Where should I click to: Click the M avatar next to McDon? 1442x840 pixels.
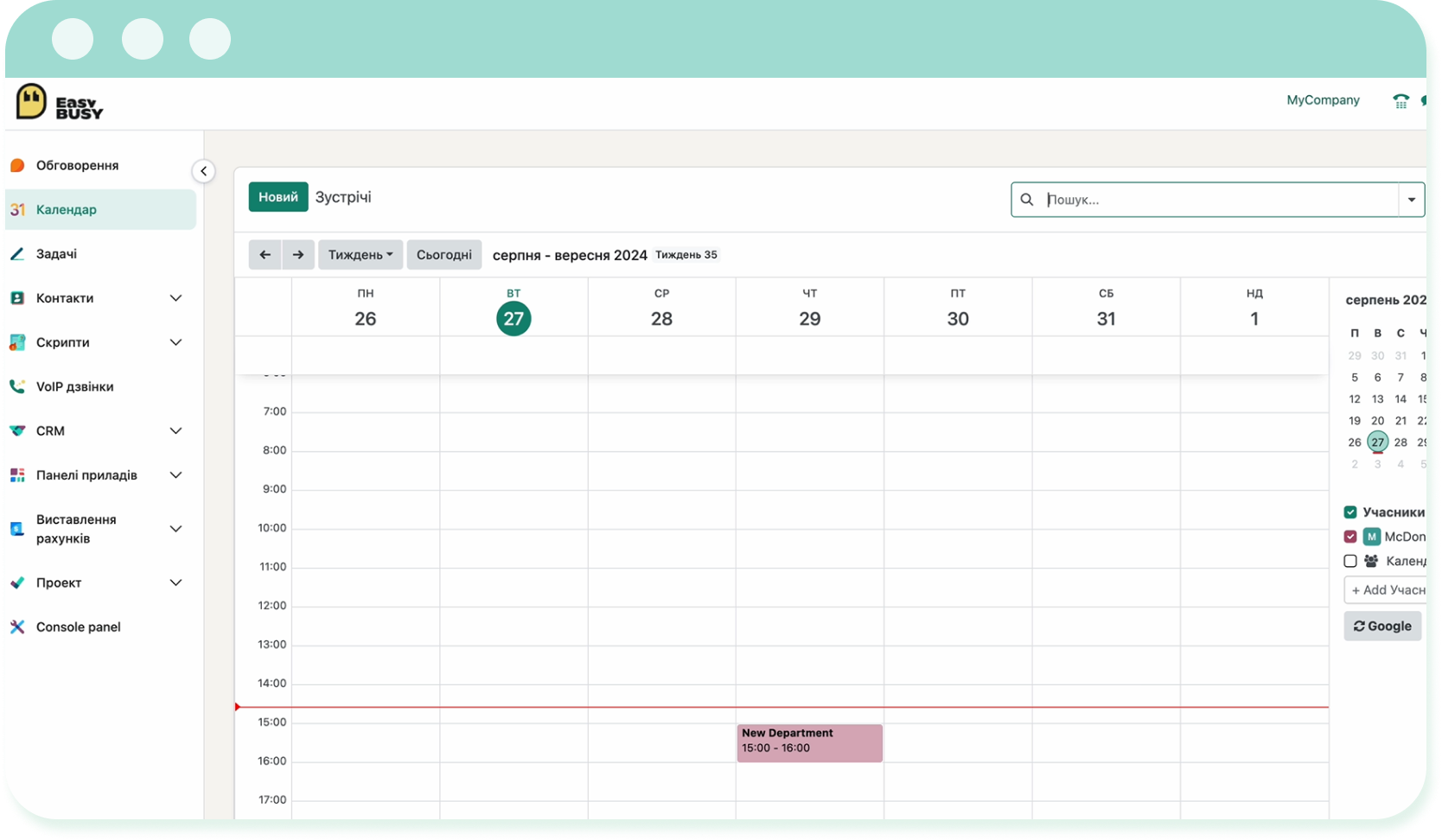[1371, 537]
